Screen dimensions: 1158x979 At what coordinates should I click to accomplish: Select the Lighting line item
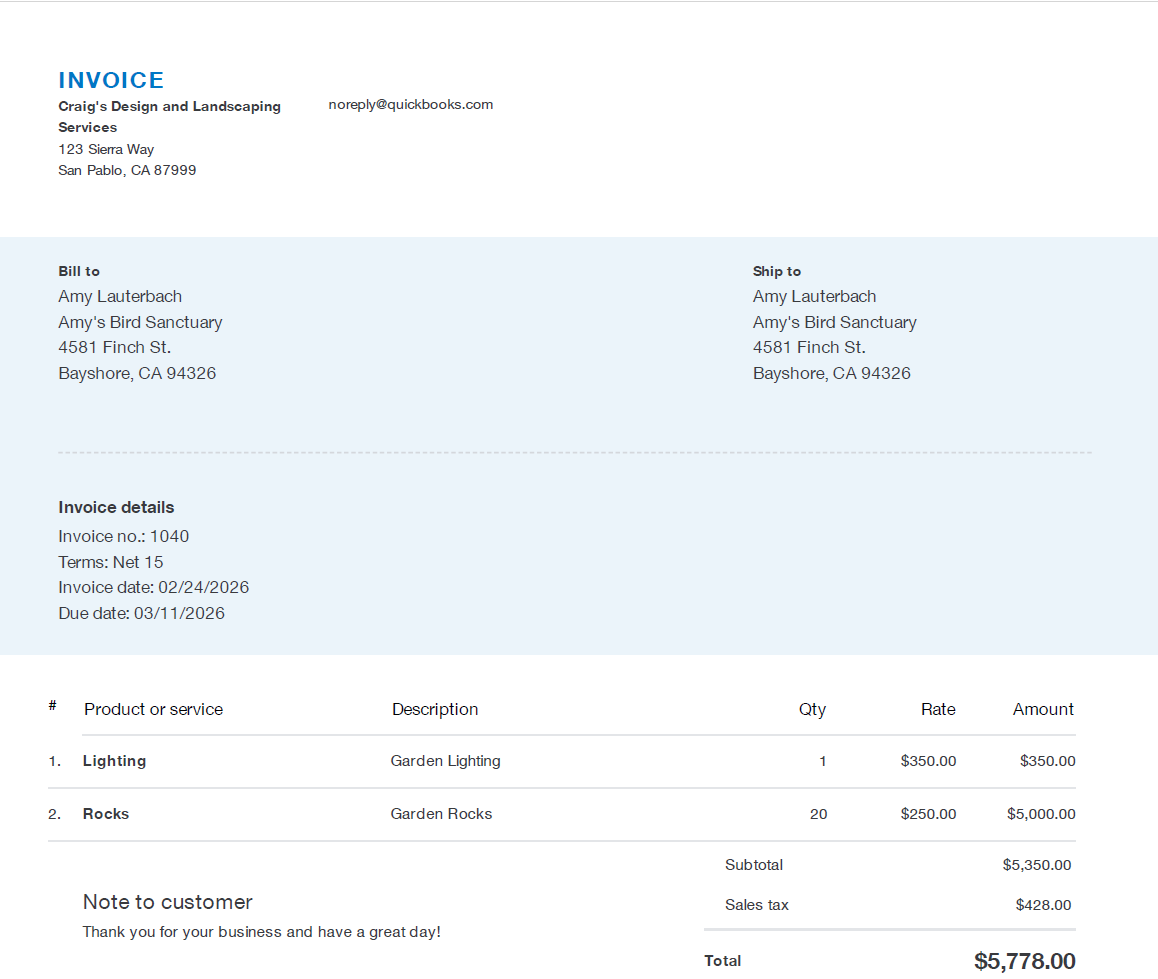point(114,761)
